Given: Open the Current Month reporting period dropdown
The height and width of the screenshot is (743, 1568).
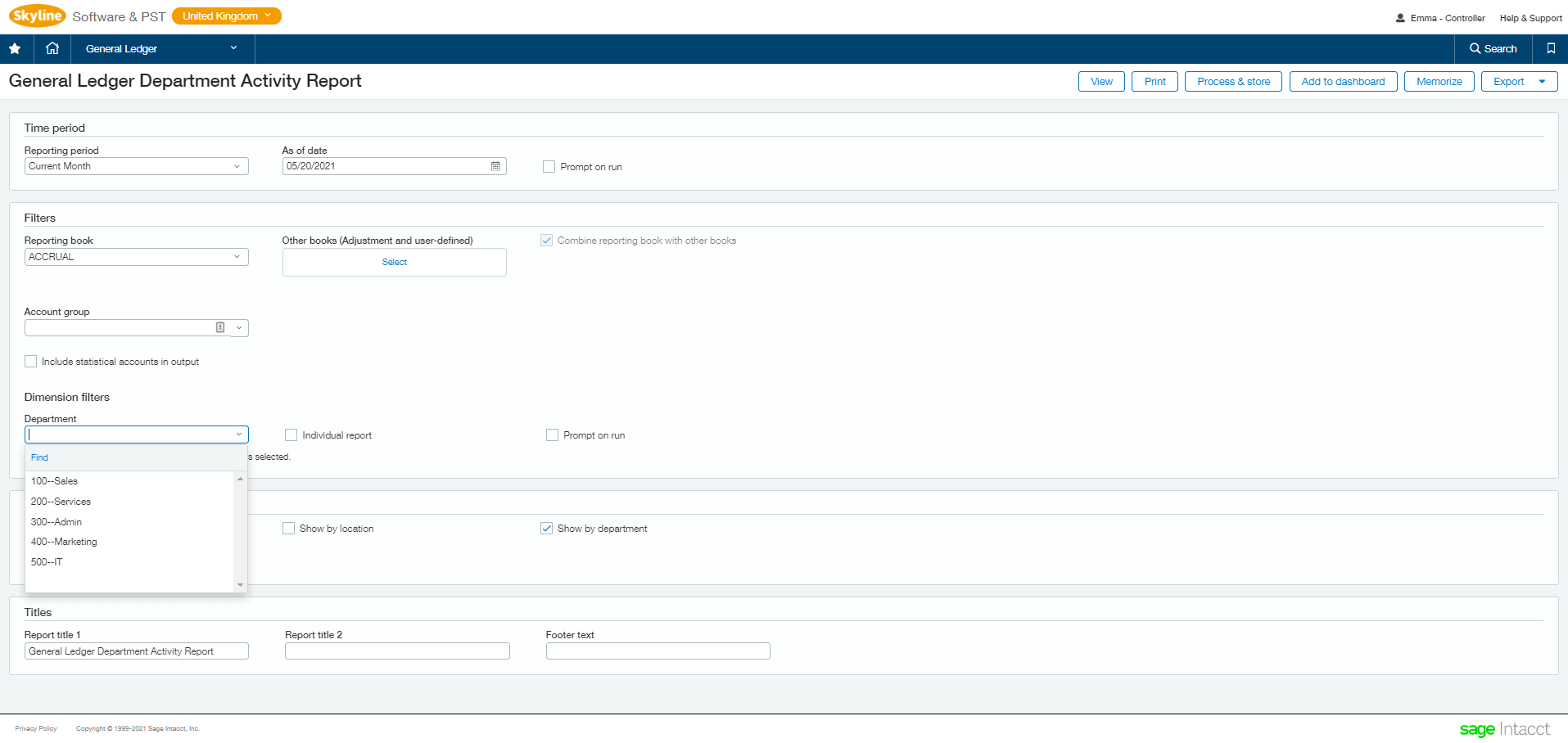Looking at the screenshot, I should coord(237,165).
